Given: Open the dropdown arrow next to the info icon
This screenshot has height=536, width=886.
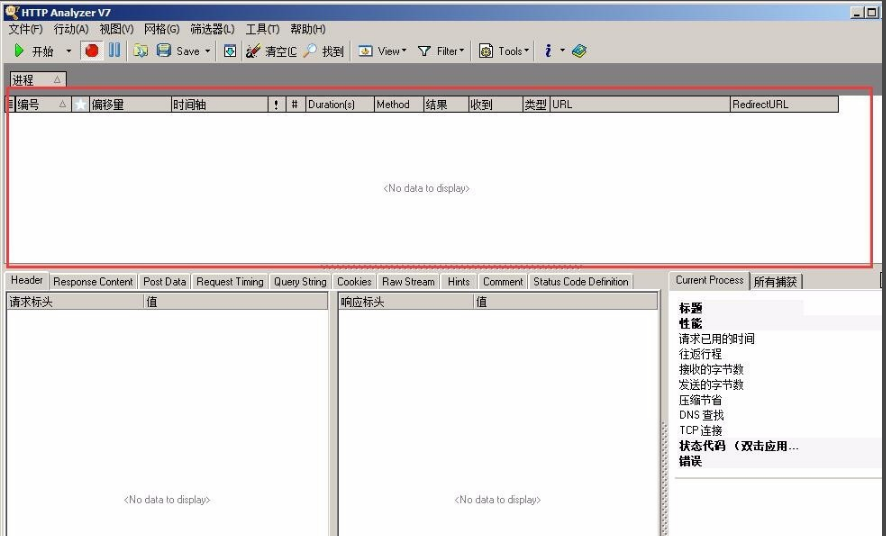Looking at the screenshot, I should tap(562, 51).
